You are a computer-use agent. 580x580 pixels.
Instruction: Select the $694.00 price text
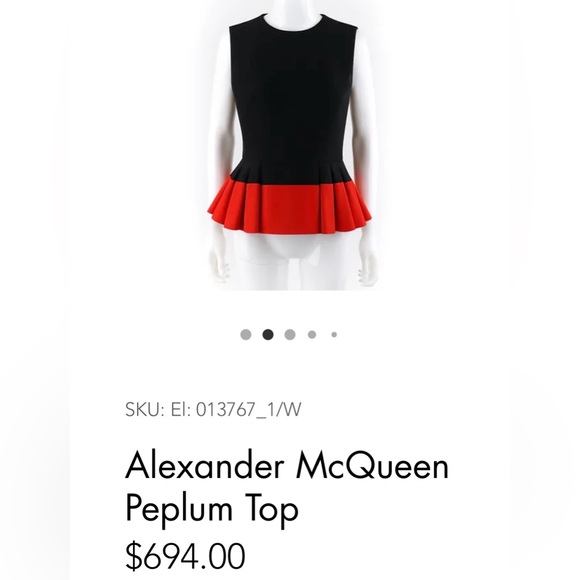(185, 556)
